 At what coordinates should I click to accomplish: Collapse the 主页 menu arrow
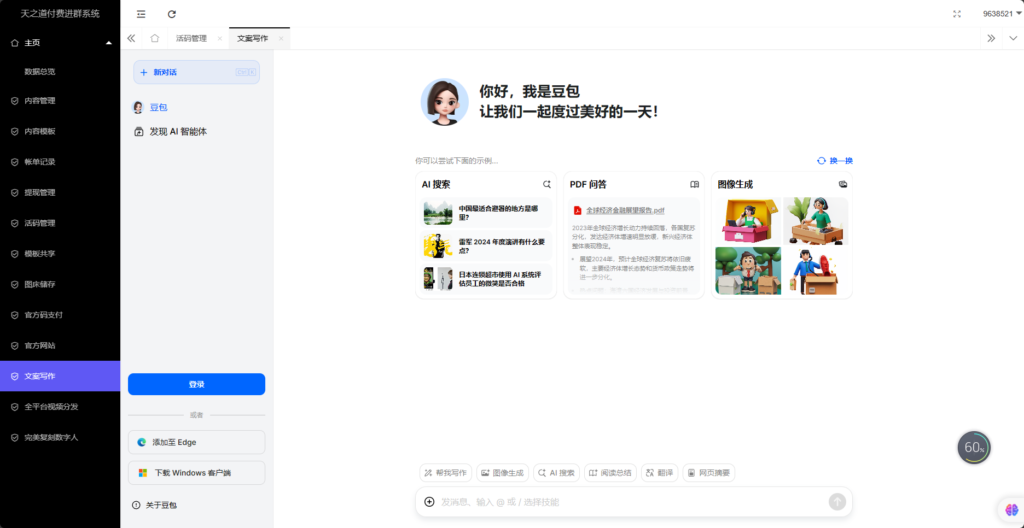tap(108, 42)
